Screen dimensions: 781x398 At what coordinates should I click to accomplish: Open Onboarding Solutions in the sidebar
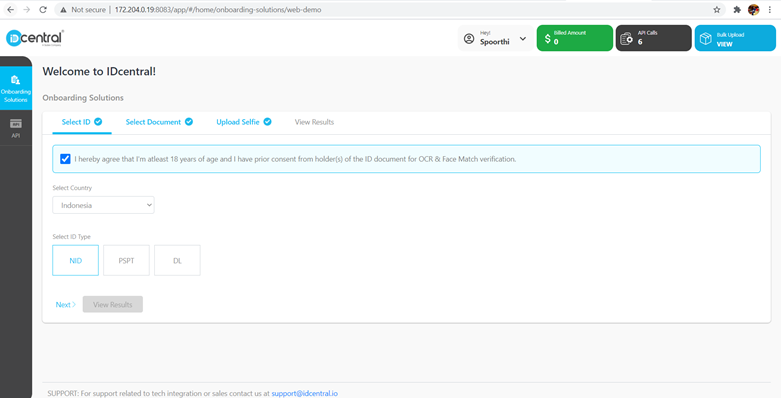16,88
